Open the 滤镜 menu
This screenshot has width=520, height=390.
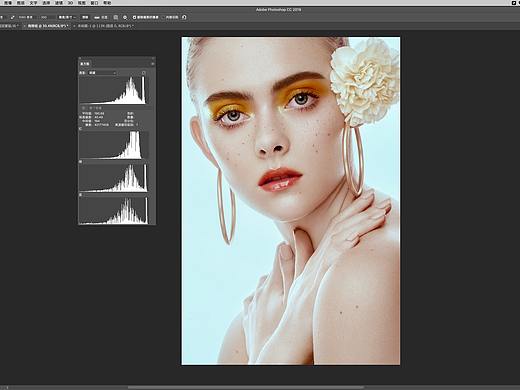pos(59,3)
